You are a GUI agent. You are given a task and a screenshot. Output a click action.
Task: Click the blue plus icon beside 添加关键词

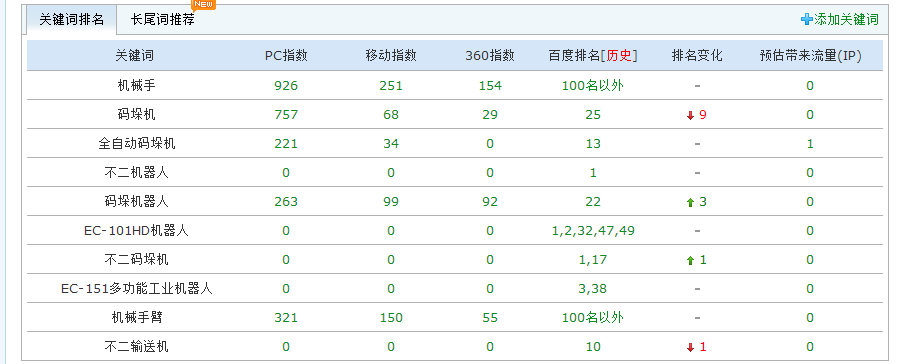[807, 20]
